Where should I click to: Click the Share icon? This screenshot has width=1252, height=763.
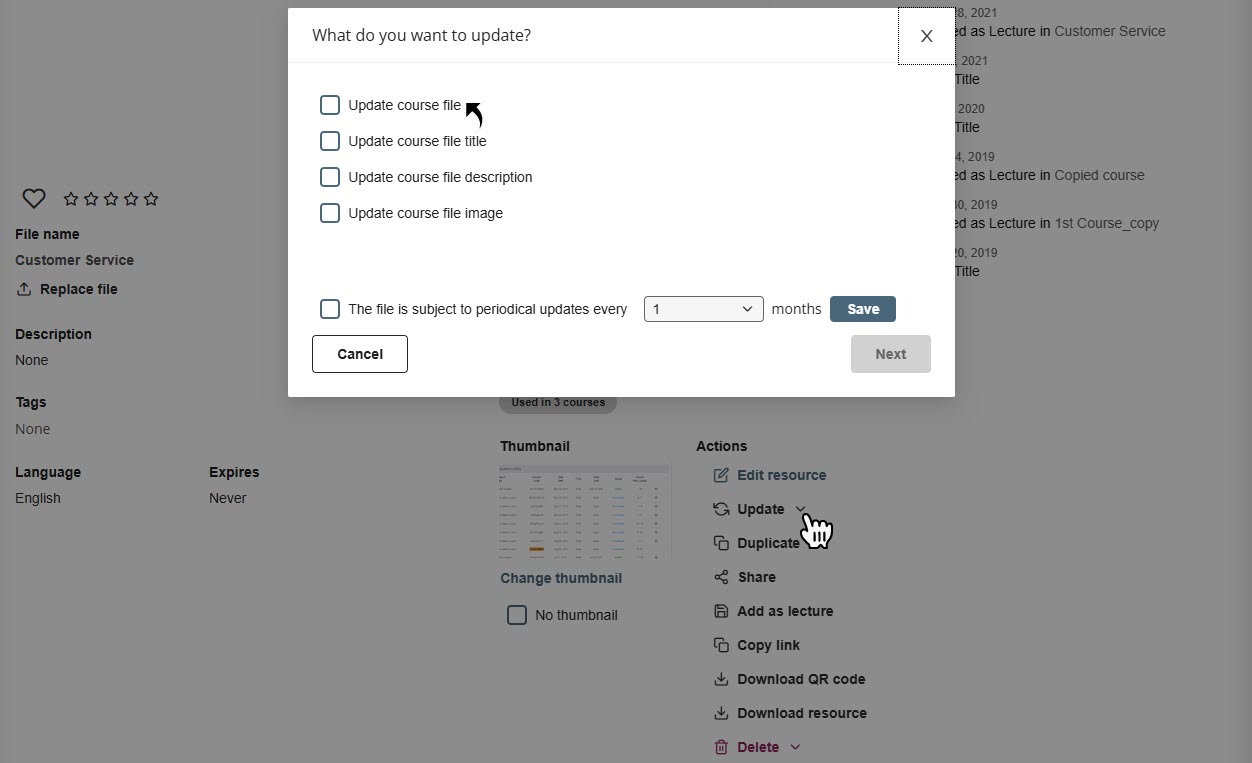click(x=720, y=577)
